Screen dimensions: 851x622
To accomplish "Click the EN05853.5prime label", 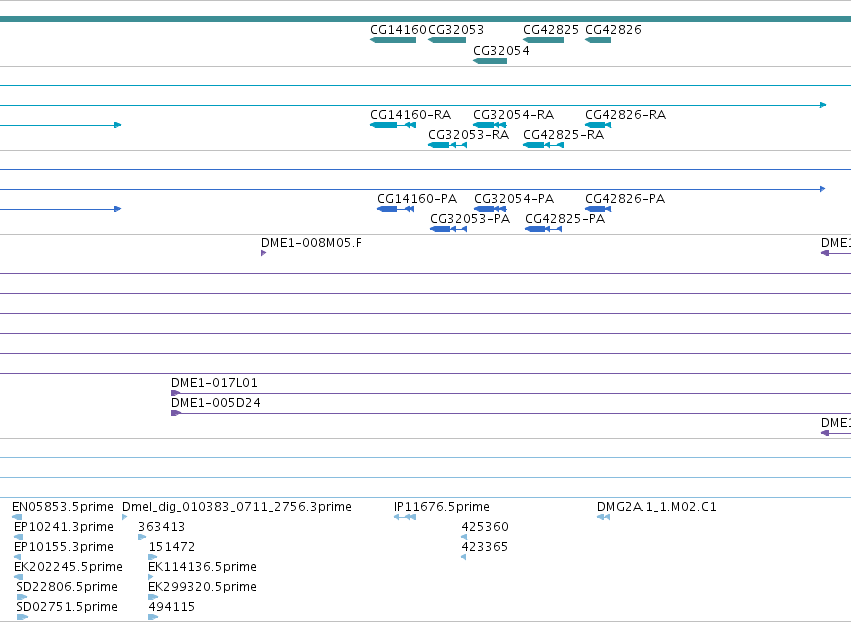I will tap(63, 507).
